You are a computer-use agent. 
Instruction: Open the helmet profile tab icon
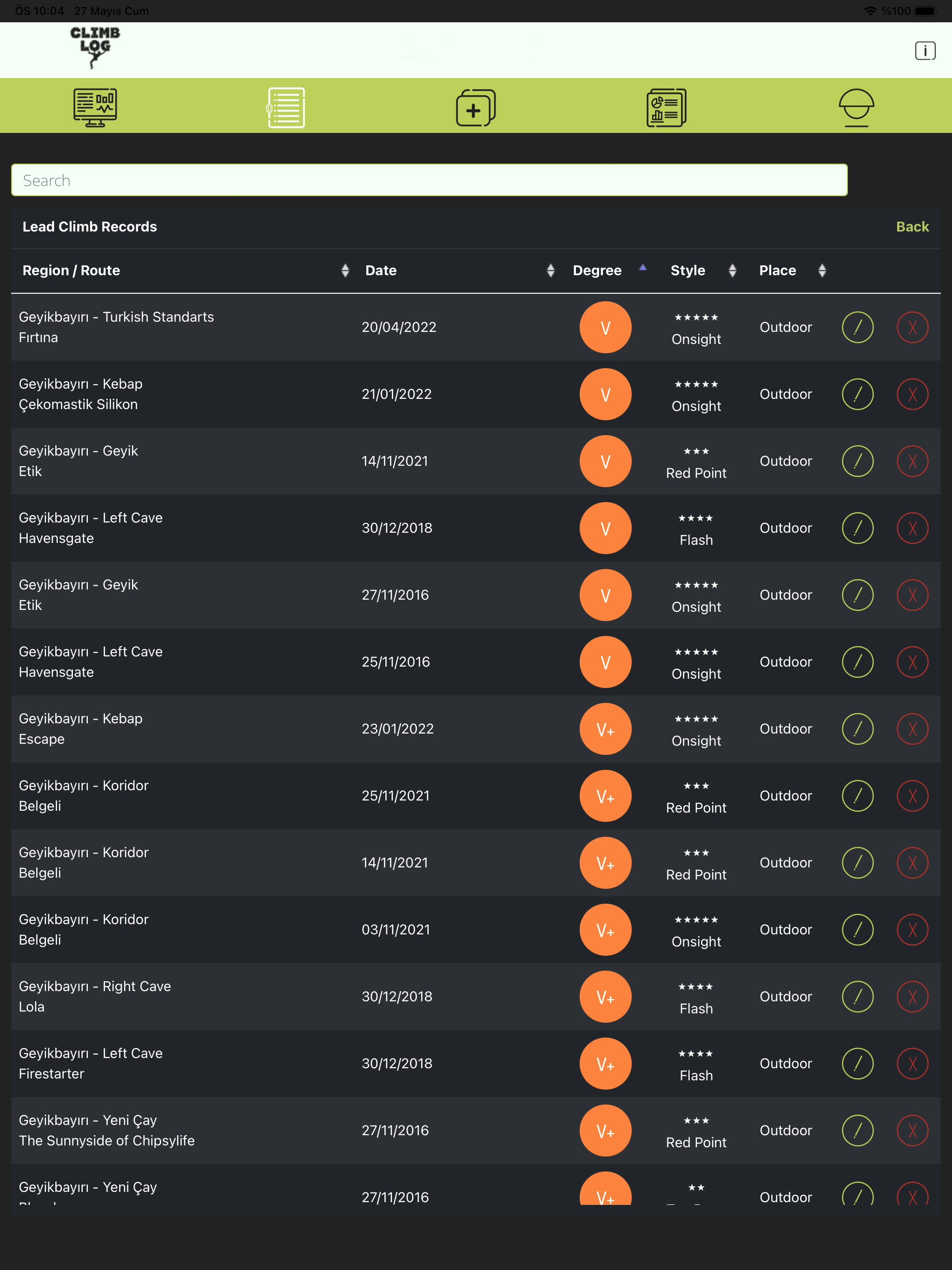[x=855, y=107]
